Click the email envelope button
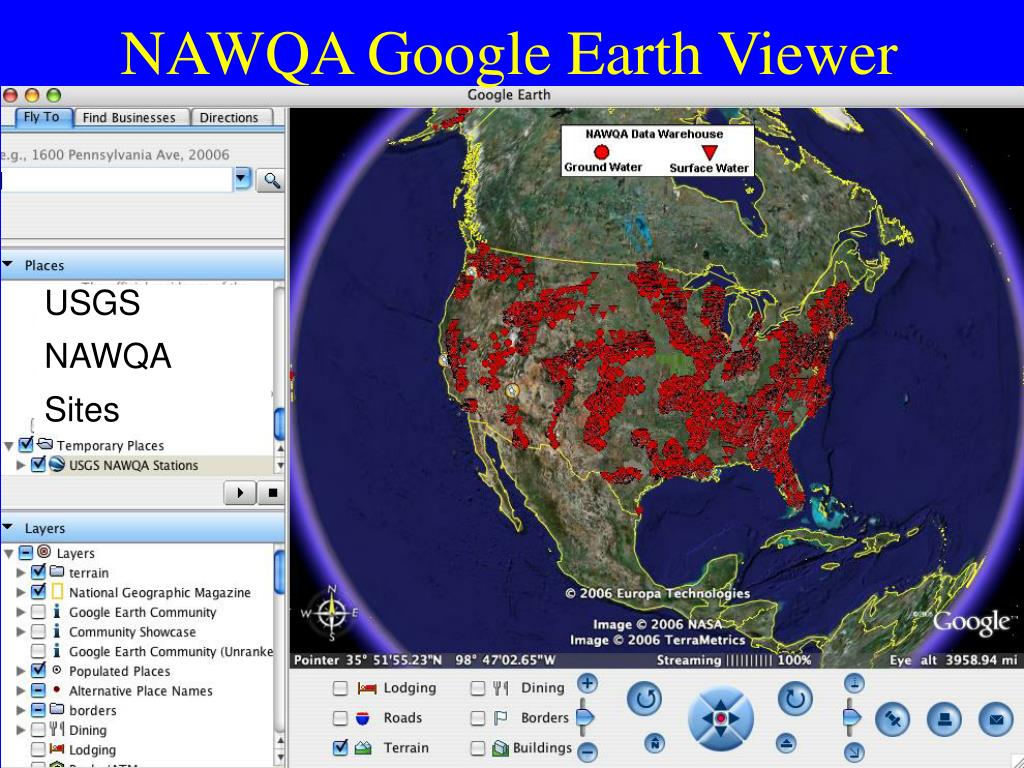The width and height of the screenshot is (1024, 768). pyautogui.click(x=996, y=720)
